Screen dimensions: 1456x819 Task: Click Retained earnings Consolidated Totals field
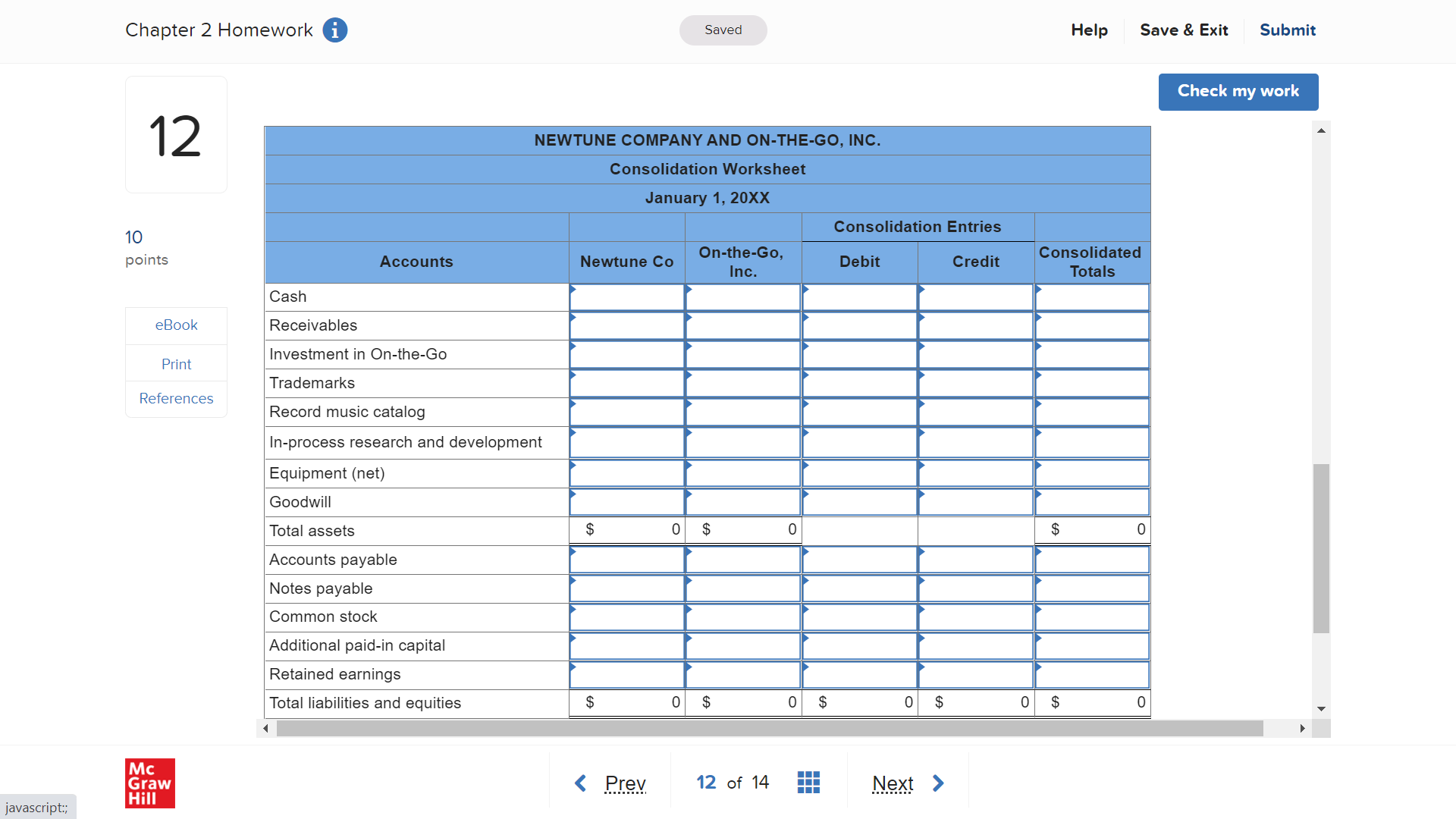[1092, 675]
